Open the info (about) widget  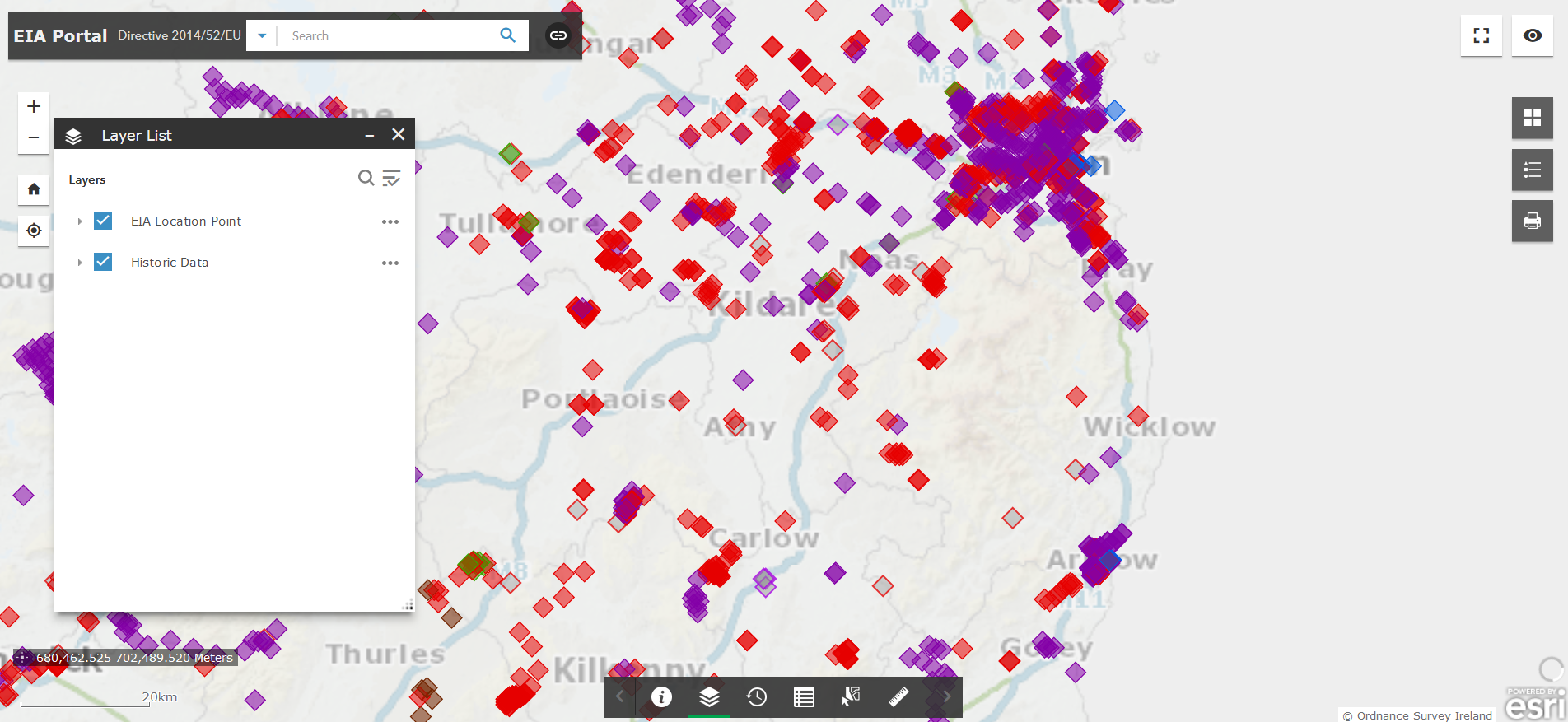tap(661, 697)
